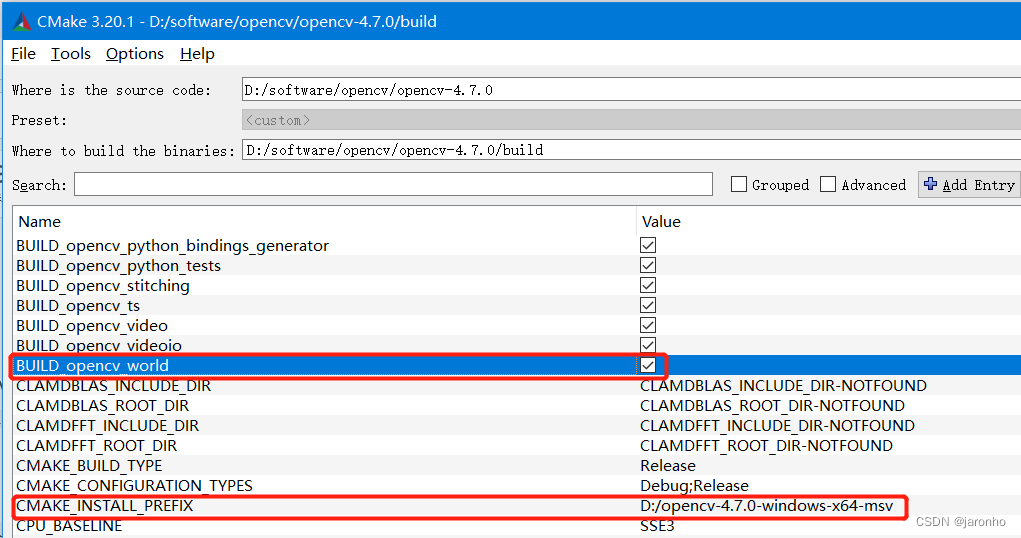Select the CLAMDBLAS_ROOT_DIR entry name

102,406
